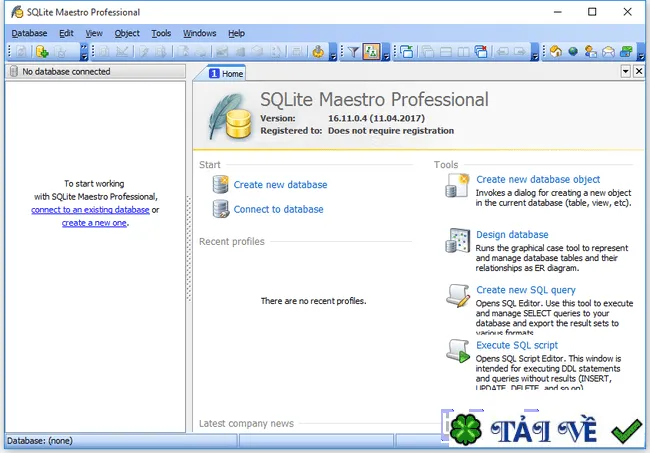Click the 'No database connected' header bar
Screen dimensions: 650x453
[96, 71]
